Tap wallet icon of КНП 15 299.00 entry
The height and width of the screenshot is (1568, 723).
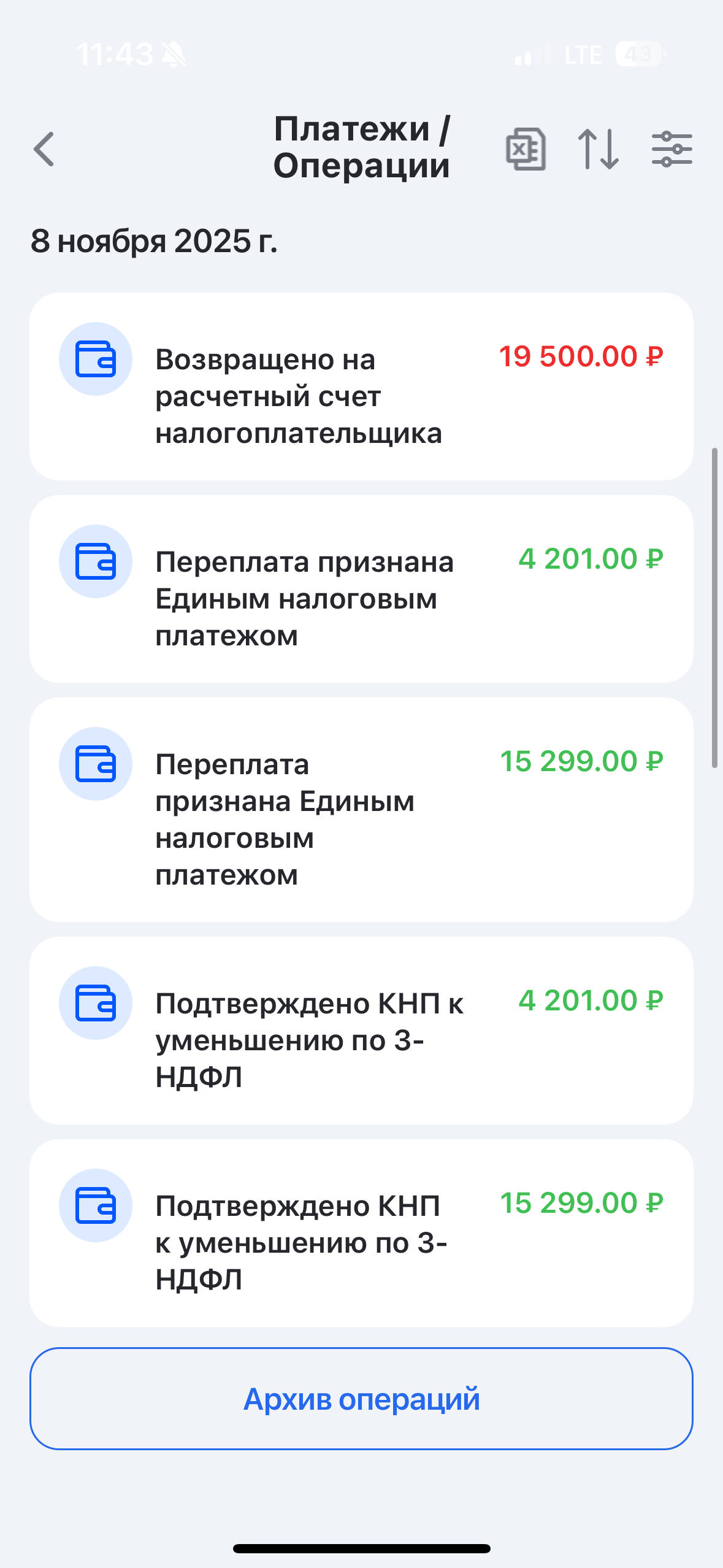(x=96, y=1205)
